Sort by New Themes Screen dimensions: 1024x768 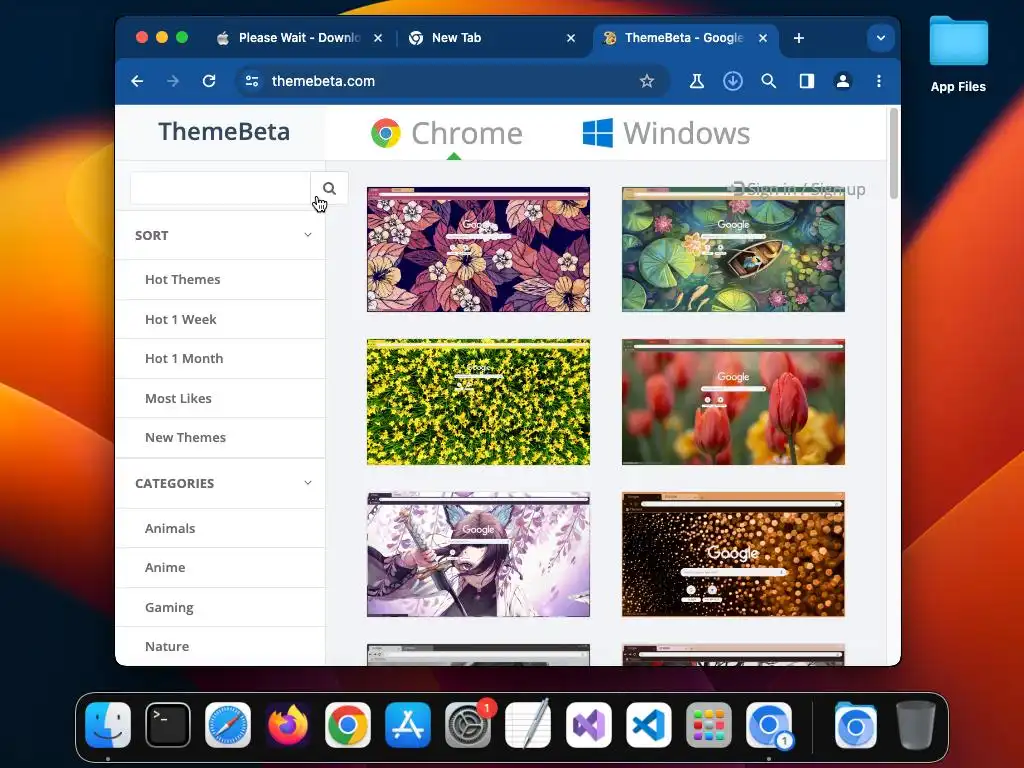click(185, 438)
